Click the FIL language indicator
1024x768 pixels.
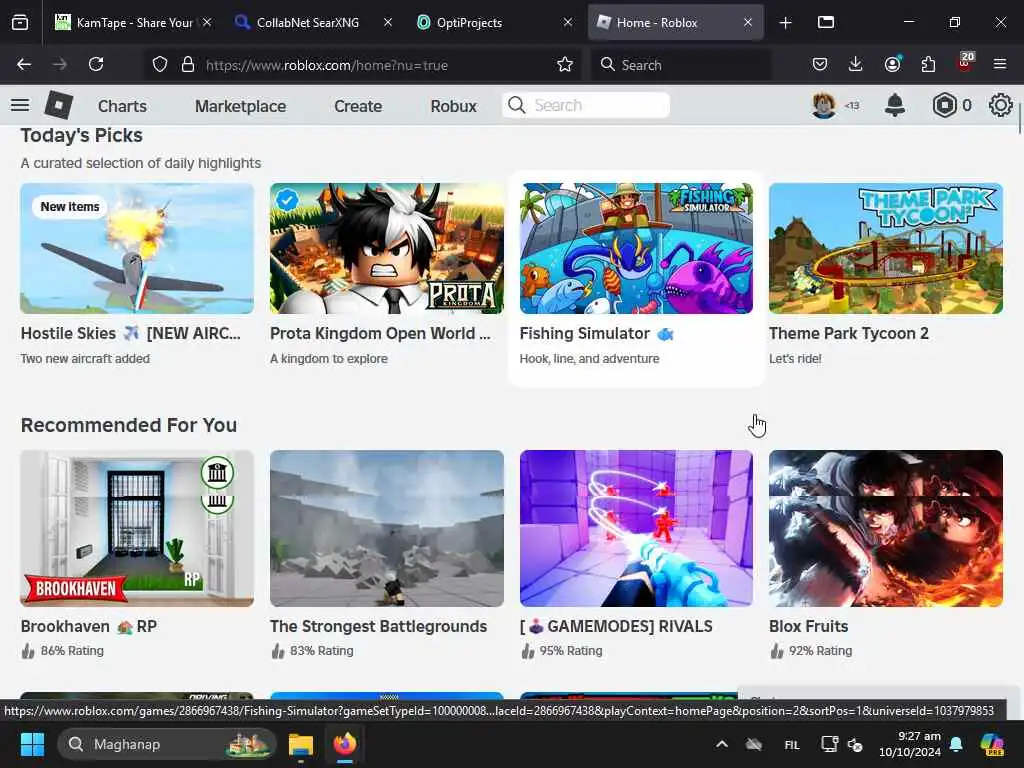[x=792, y=744]
